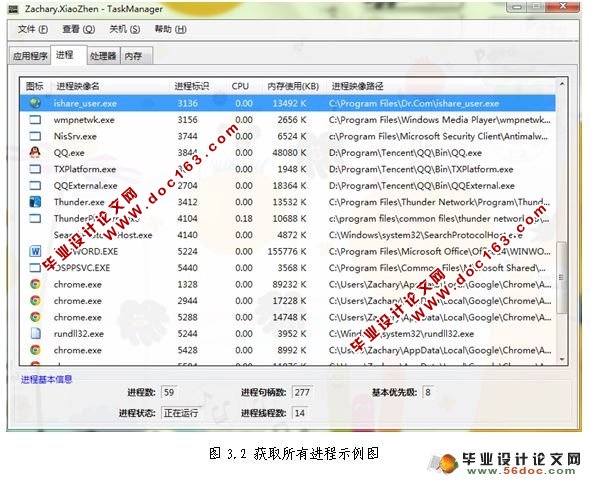
Task: Click the QQ penguin icon
Action: 35,152
